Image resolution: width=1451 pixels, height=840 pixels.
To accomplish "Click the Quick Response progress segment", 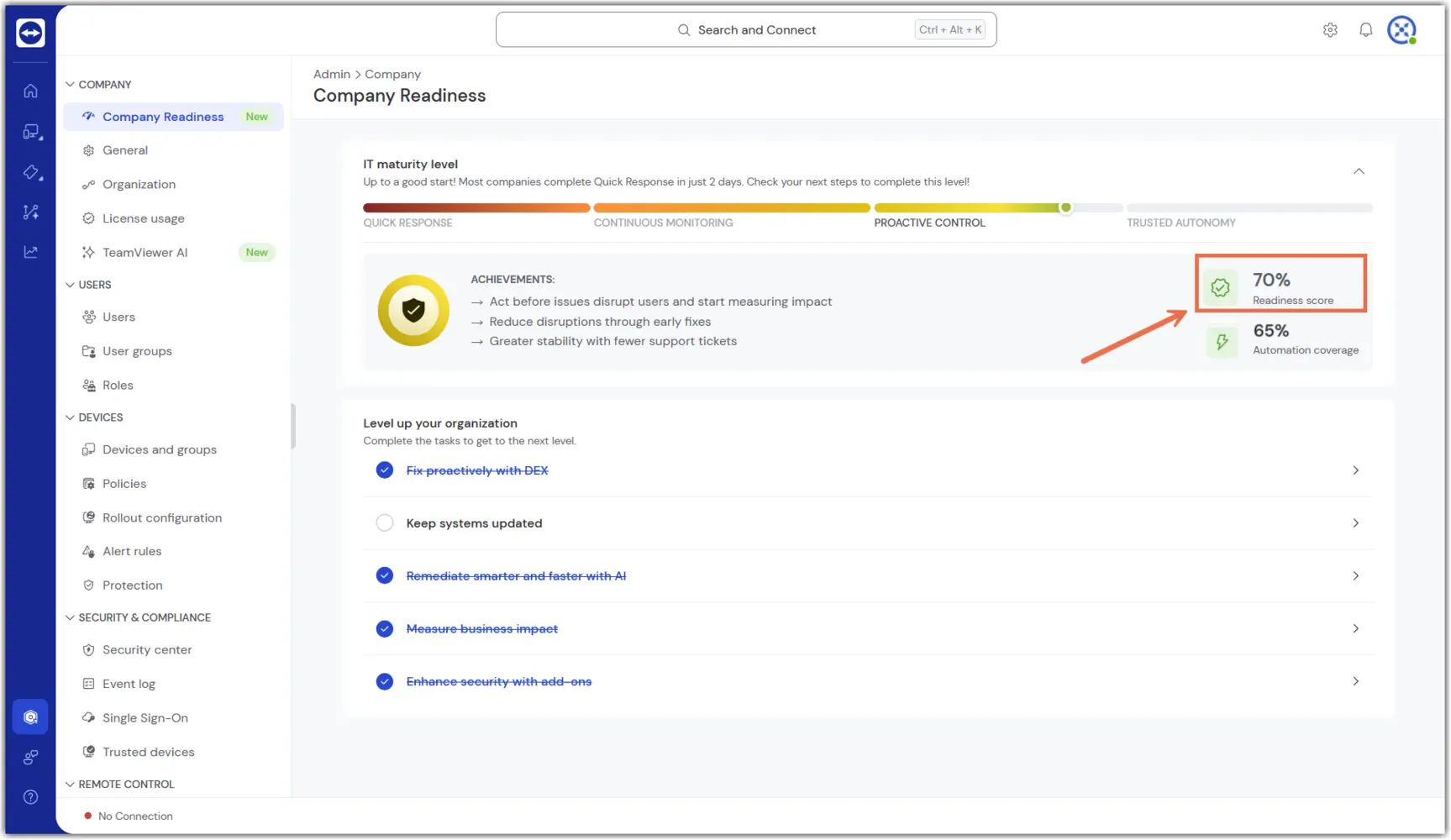I will [476, 207].
